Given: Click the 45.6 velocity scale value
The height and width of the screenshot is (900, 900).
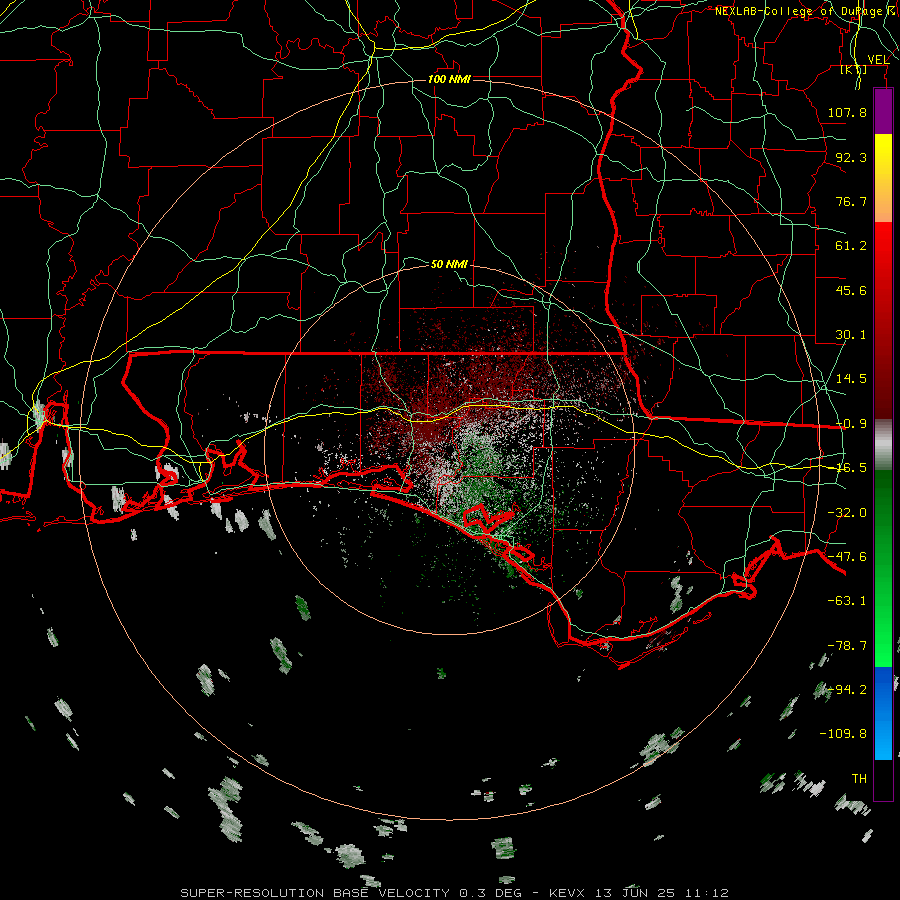Looking at the screenshot, I should click(x=851, y=290).
